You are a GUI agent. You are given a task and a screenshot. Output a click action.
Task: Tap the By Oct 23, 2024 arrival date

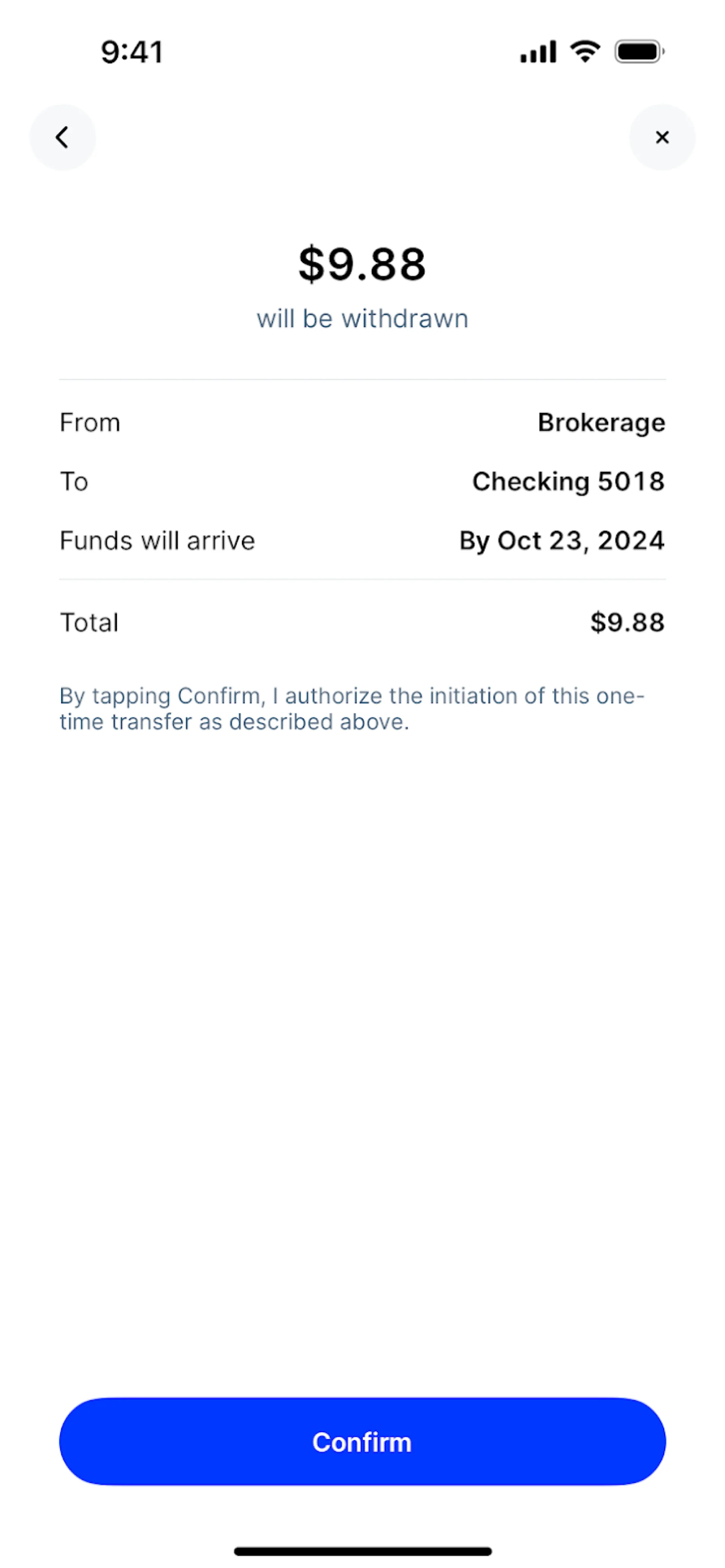pyautogui.click(x=562, y=541)
